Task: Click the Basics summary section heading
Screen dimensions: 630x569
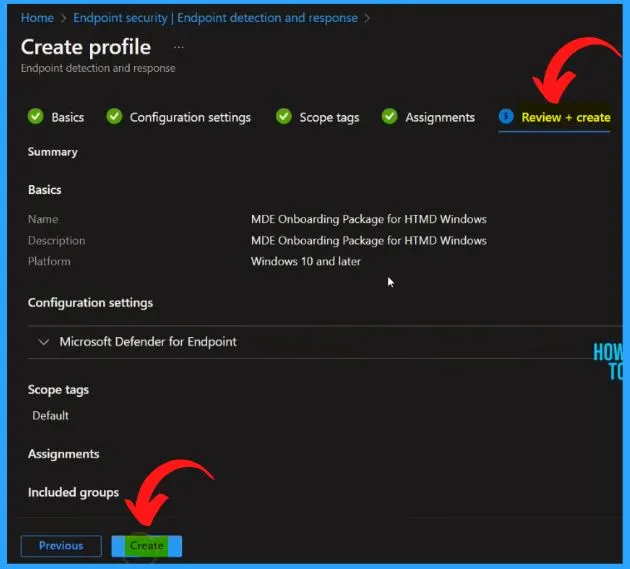Action: [x=45, y=190]
